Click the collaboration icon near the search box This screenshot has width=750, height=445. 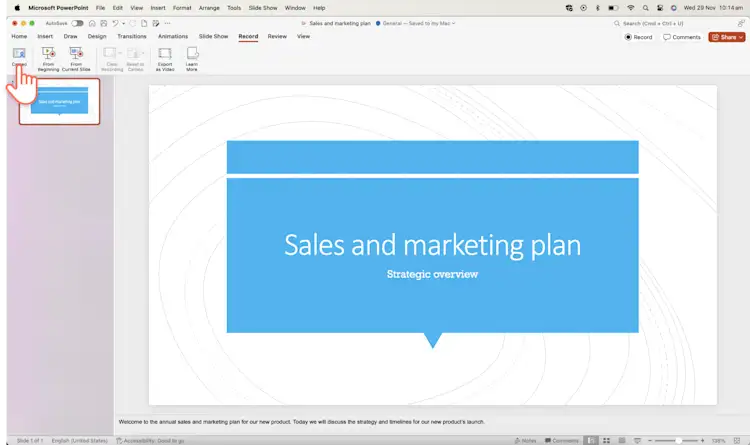[740, 23]
